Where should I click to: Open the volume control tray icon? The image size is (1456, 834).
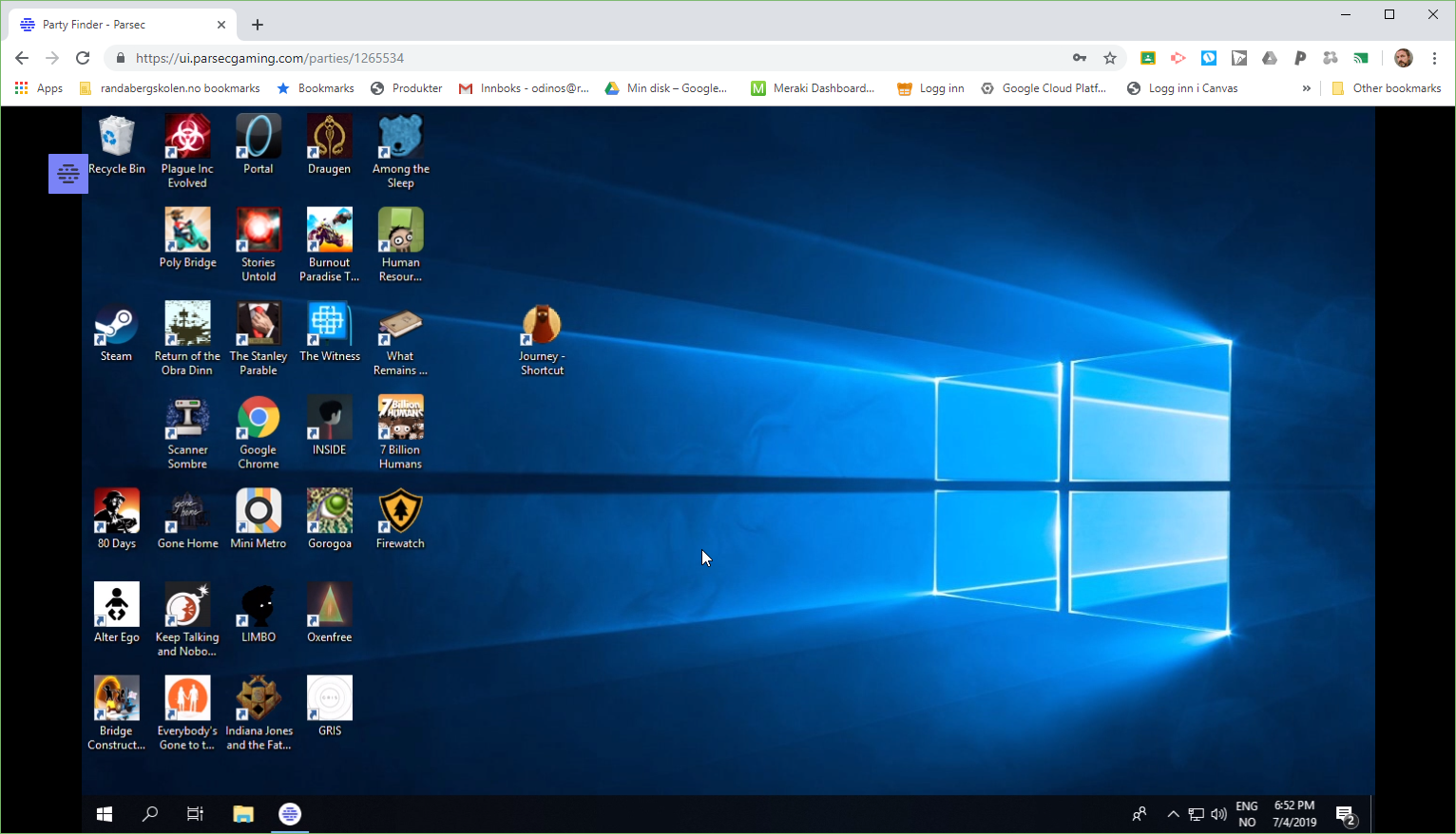(x=1218, y=814)
